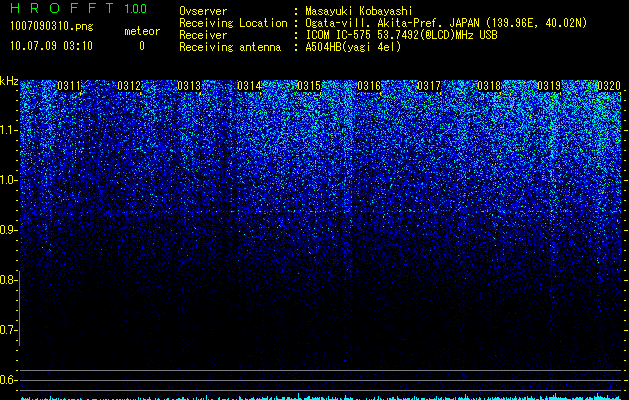Click the 0317 time marker
This screenshot has width=629, height=400.
429,86
